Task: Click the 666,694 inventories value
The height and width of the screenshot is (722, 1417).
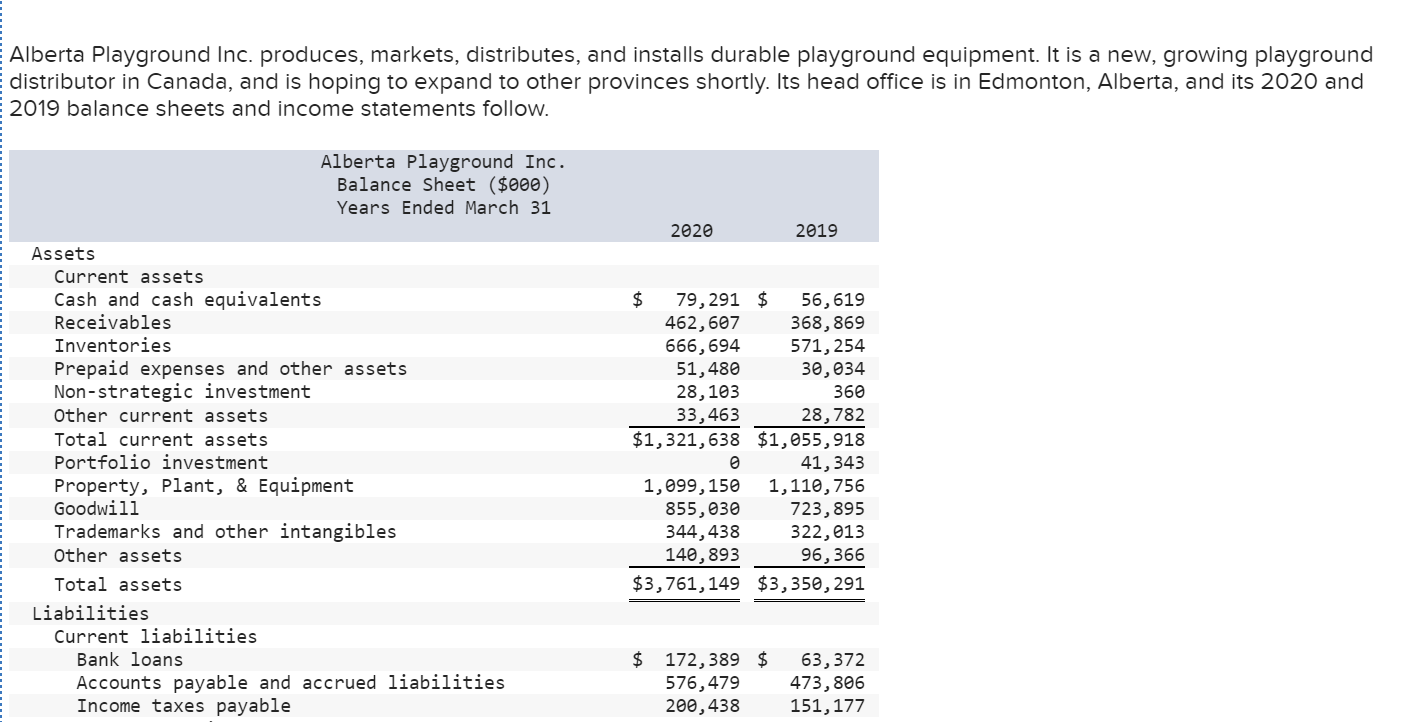Action: [x=703, y=346]
